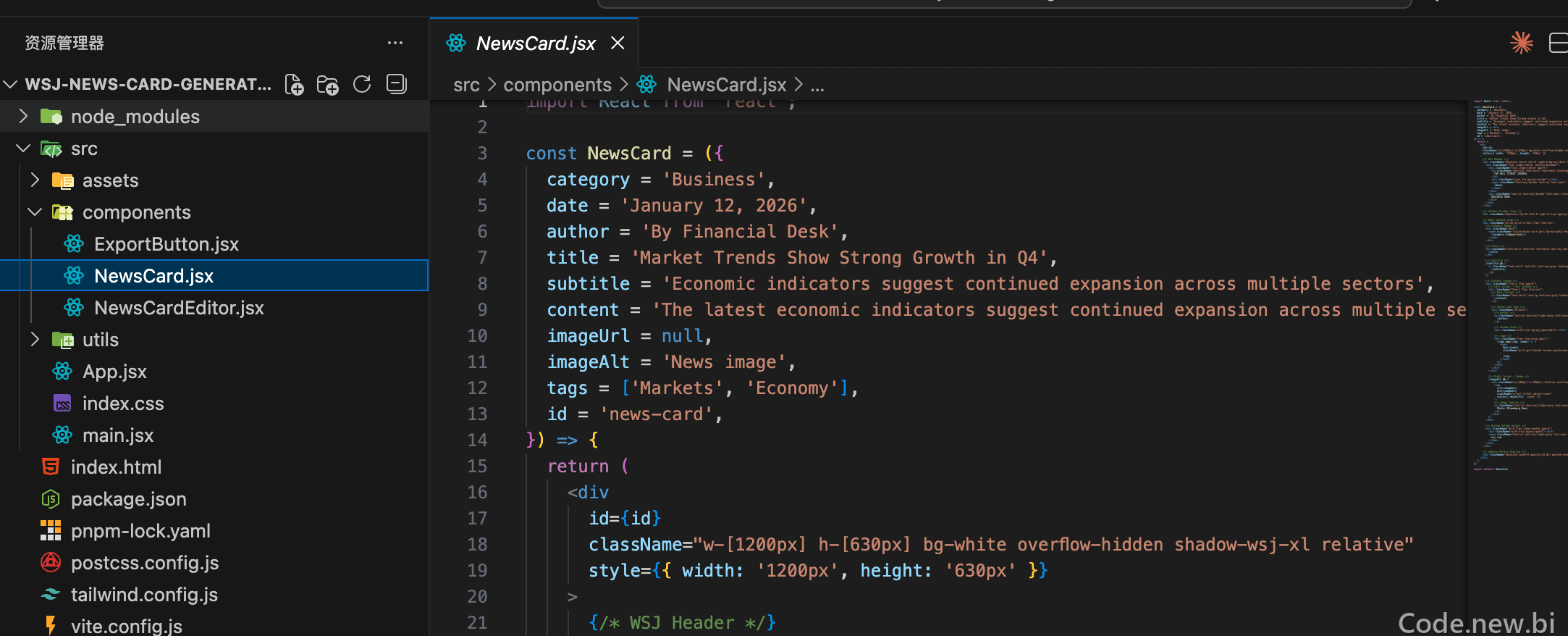Toggle the editor layout split icon
1568x636 pixels.
point(1558,43)
